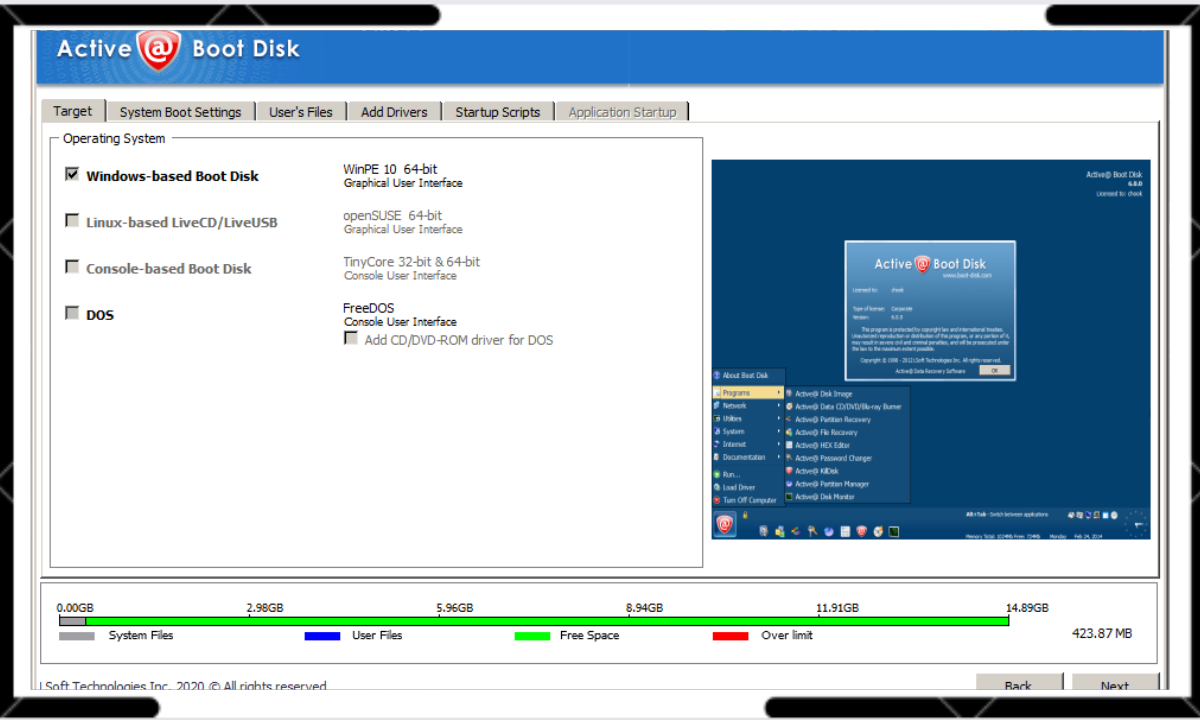The height and width of the screenshot is (720, 1200).
Task: Select the Active@ KillDisk shield icon
Action: pos(789,471)
